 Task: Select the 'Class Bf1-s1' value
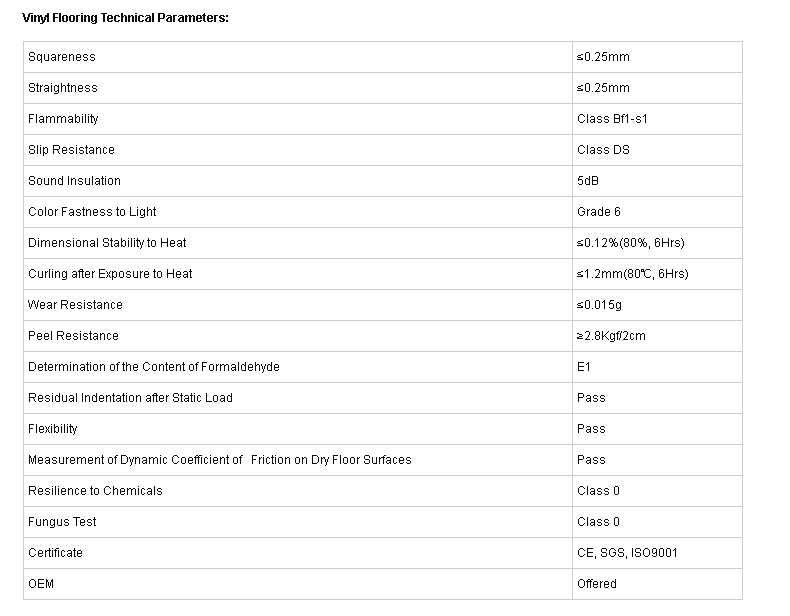click(612, 119)
